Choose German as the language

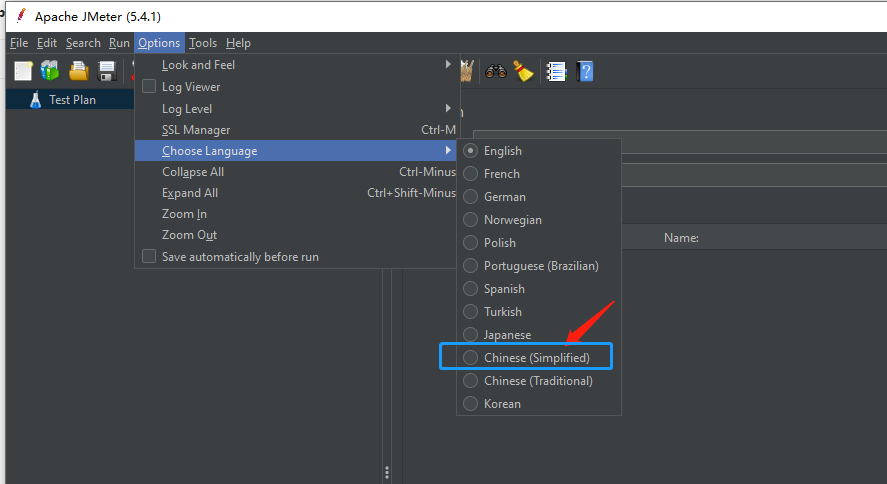[x=470, y=197]
